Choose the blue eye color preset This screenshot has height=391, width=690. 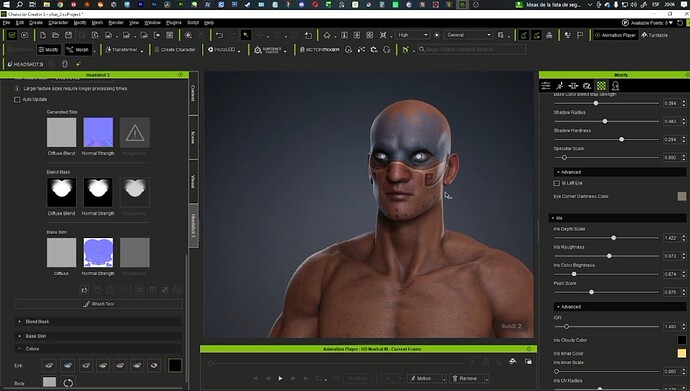[68, 365]
